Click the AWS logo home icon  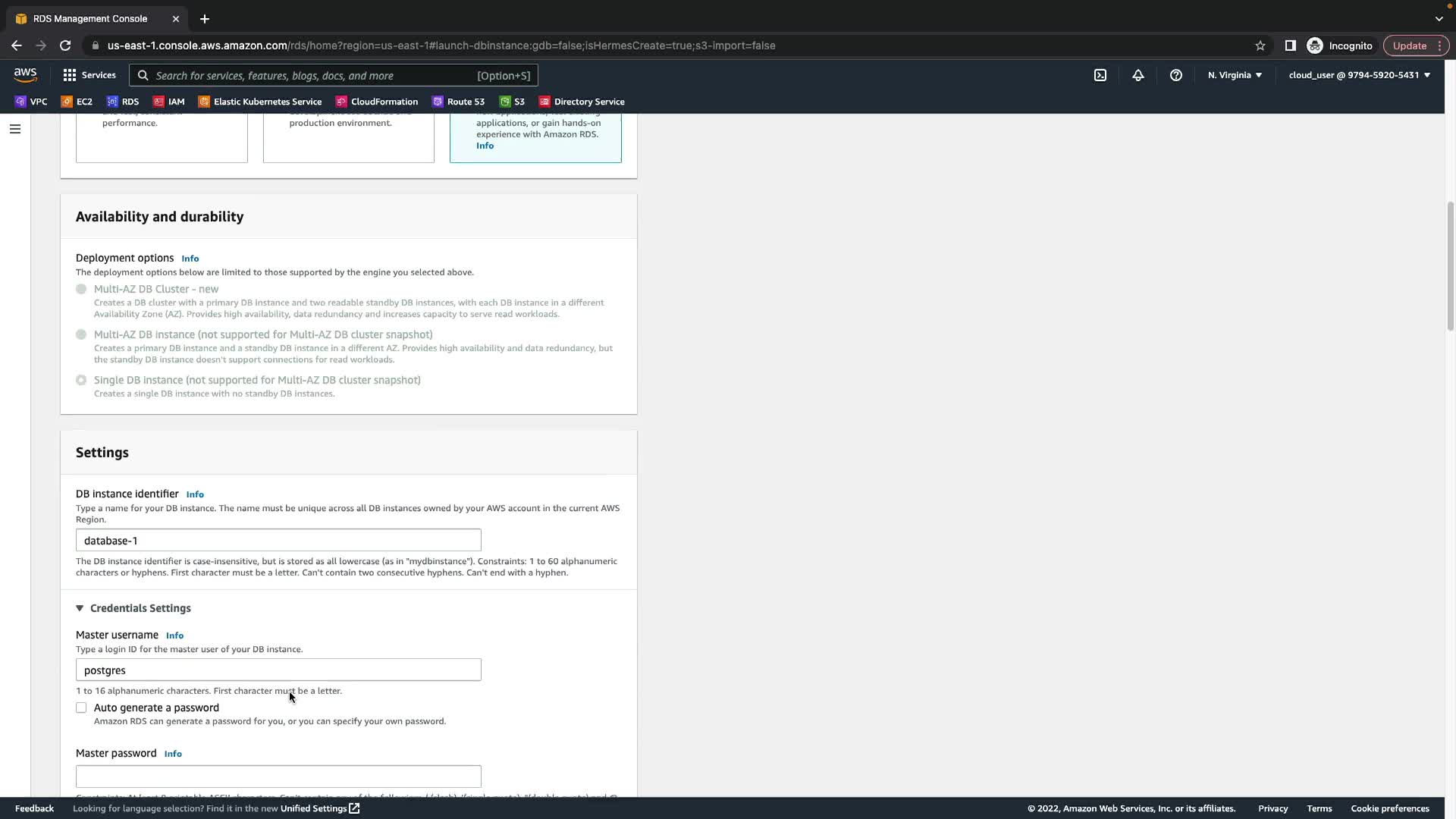[x=25, y=74]
